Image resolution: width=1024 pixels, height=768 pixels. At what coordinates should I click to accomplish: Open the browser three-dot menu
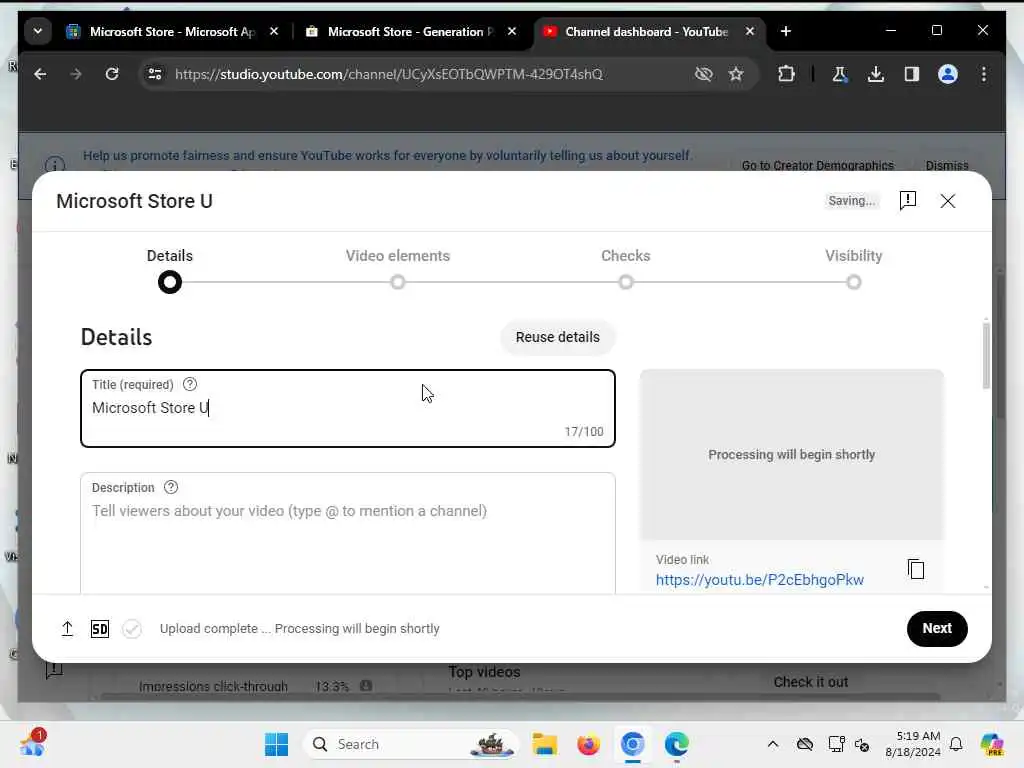click(984, 74)
